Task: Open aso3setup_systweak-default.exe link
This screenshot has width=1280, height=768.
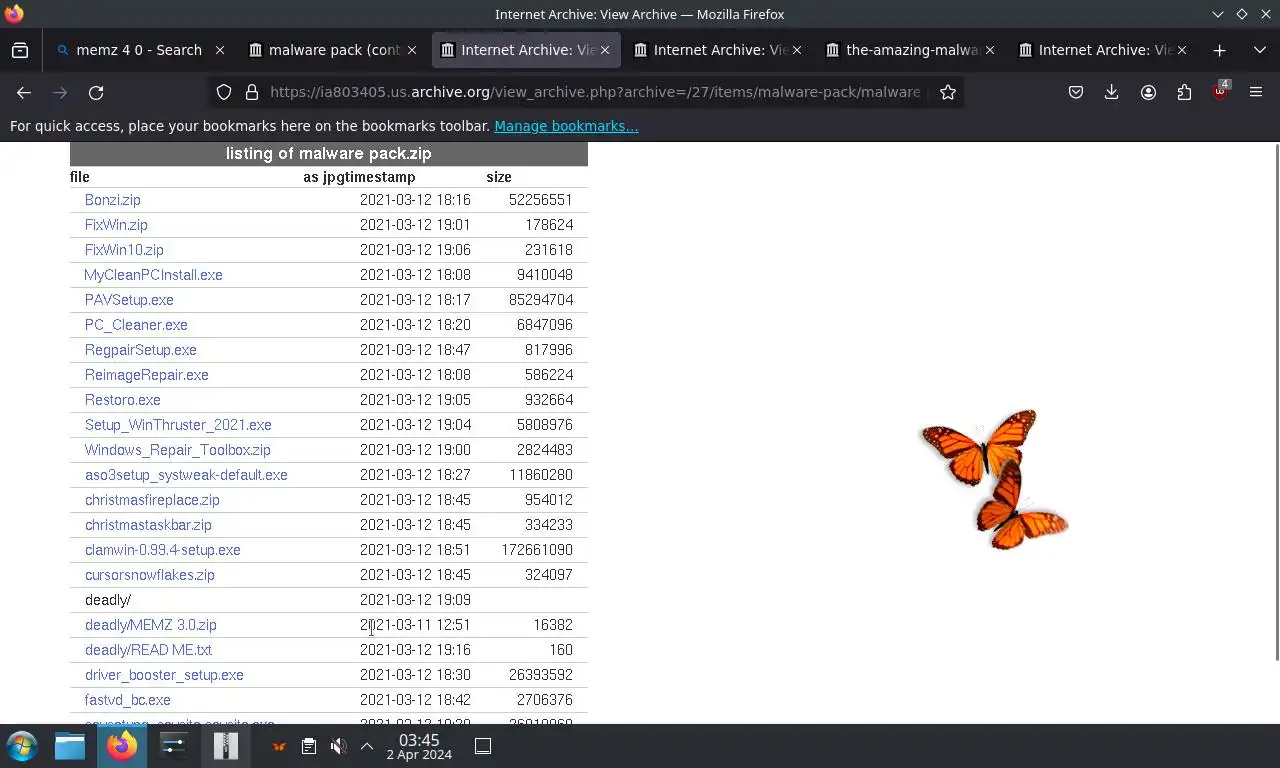Action: (x=186, y=475)
